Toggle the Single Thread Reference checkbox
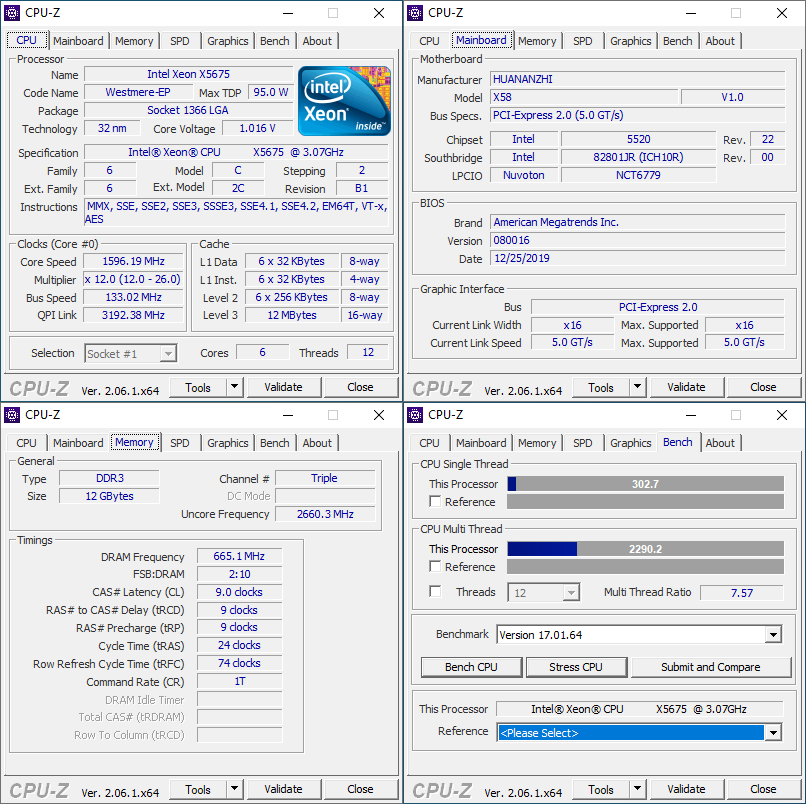The width and height of the screenshot is (806, 804). pos(435,501)
